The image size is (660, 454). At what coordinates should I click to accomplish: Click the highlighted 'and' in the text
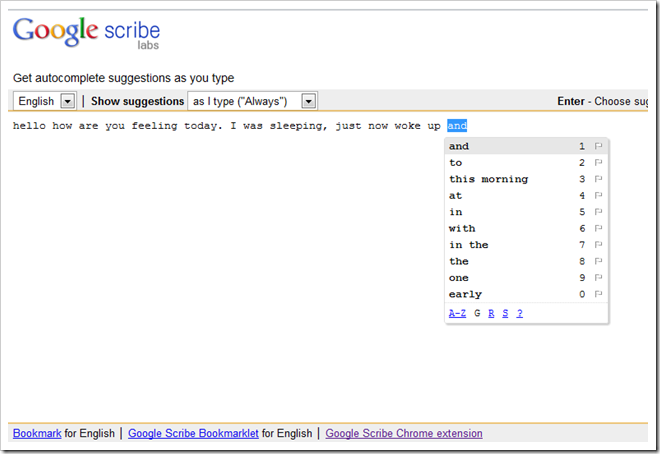click(x=457, y=125)
